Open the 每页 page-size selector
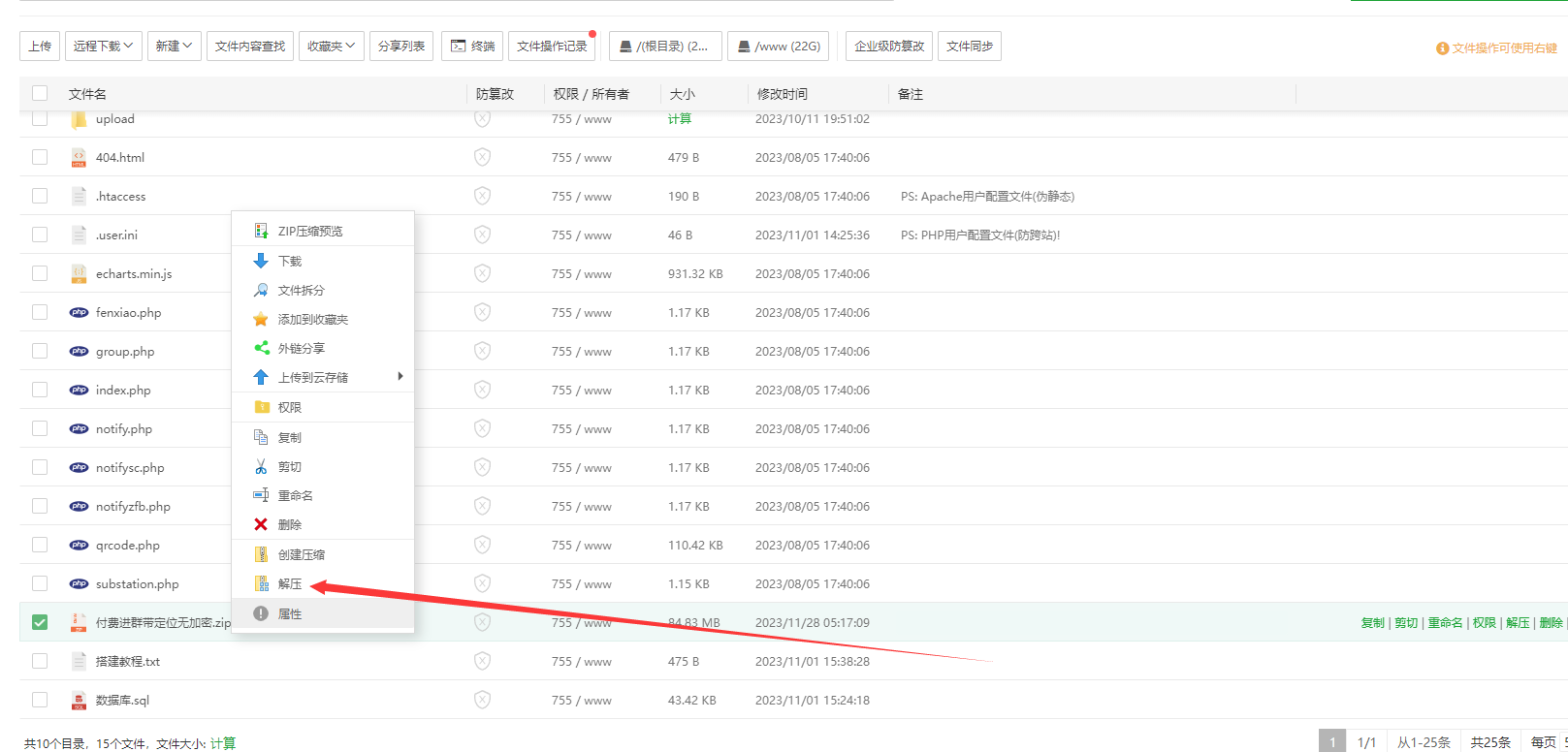This screenshot has height=752, width=1568. pos(1547,742)
